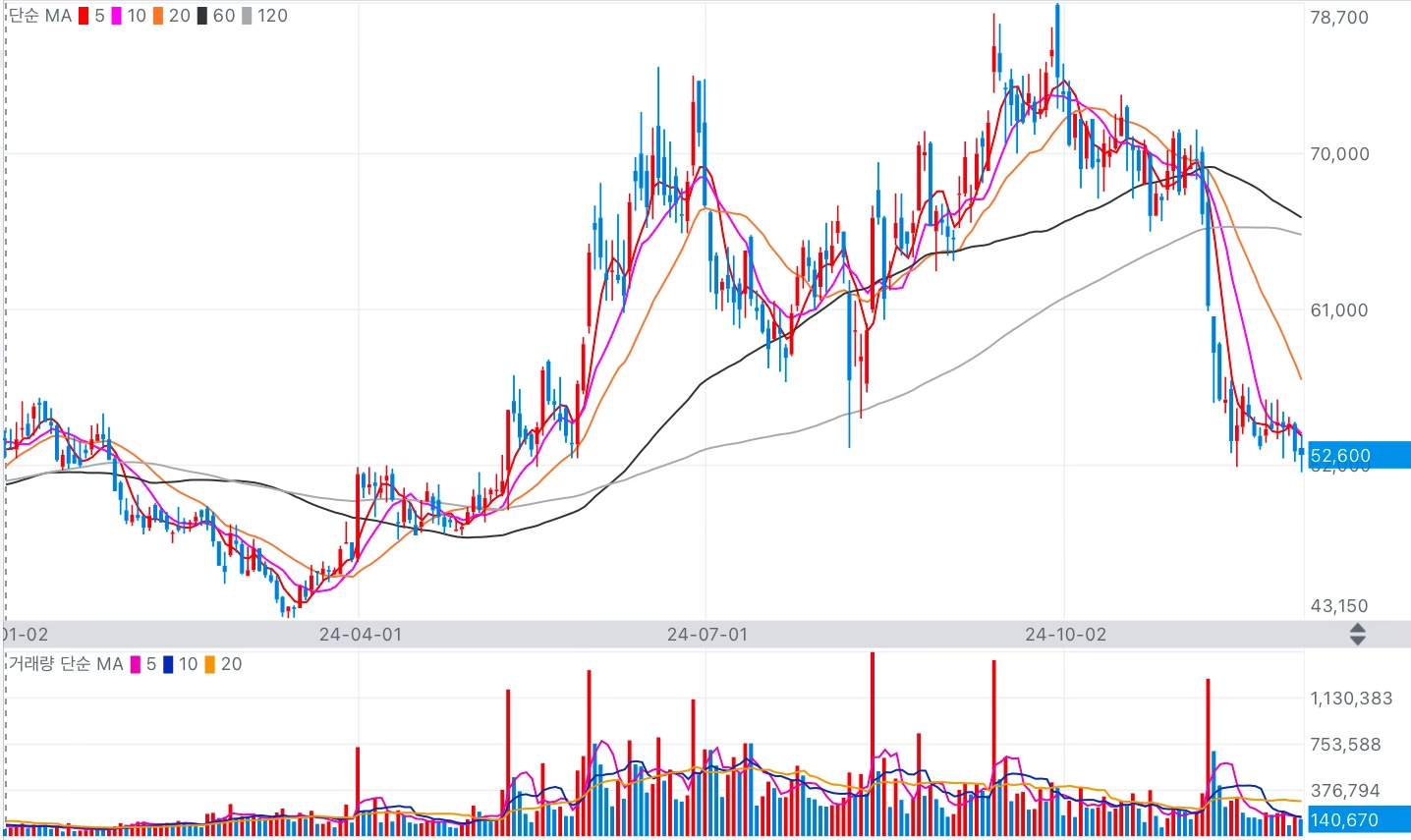The height and width of the screenshot is (840, 1411).
Task: Click the current price tag 52,600
Action: pos(1358,455)
